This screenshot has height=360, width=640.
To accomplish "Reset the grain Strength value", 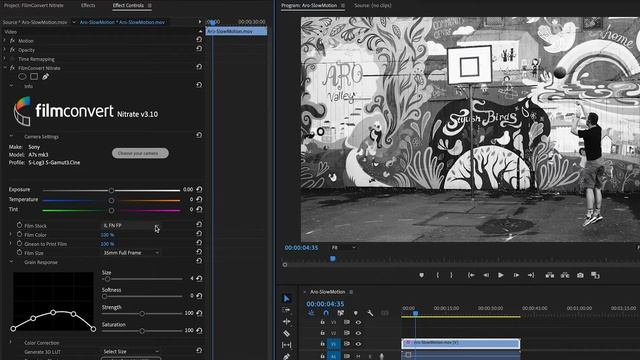I will (x=199, y=313).
